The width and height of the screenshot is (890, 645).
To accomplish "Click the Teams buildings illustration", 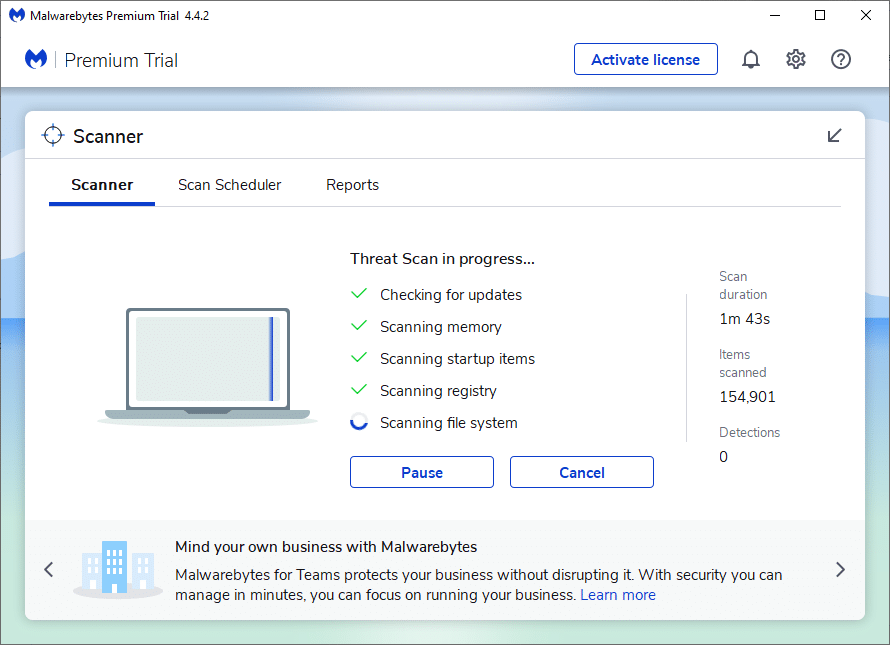I will (x=118, y=569).
